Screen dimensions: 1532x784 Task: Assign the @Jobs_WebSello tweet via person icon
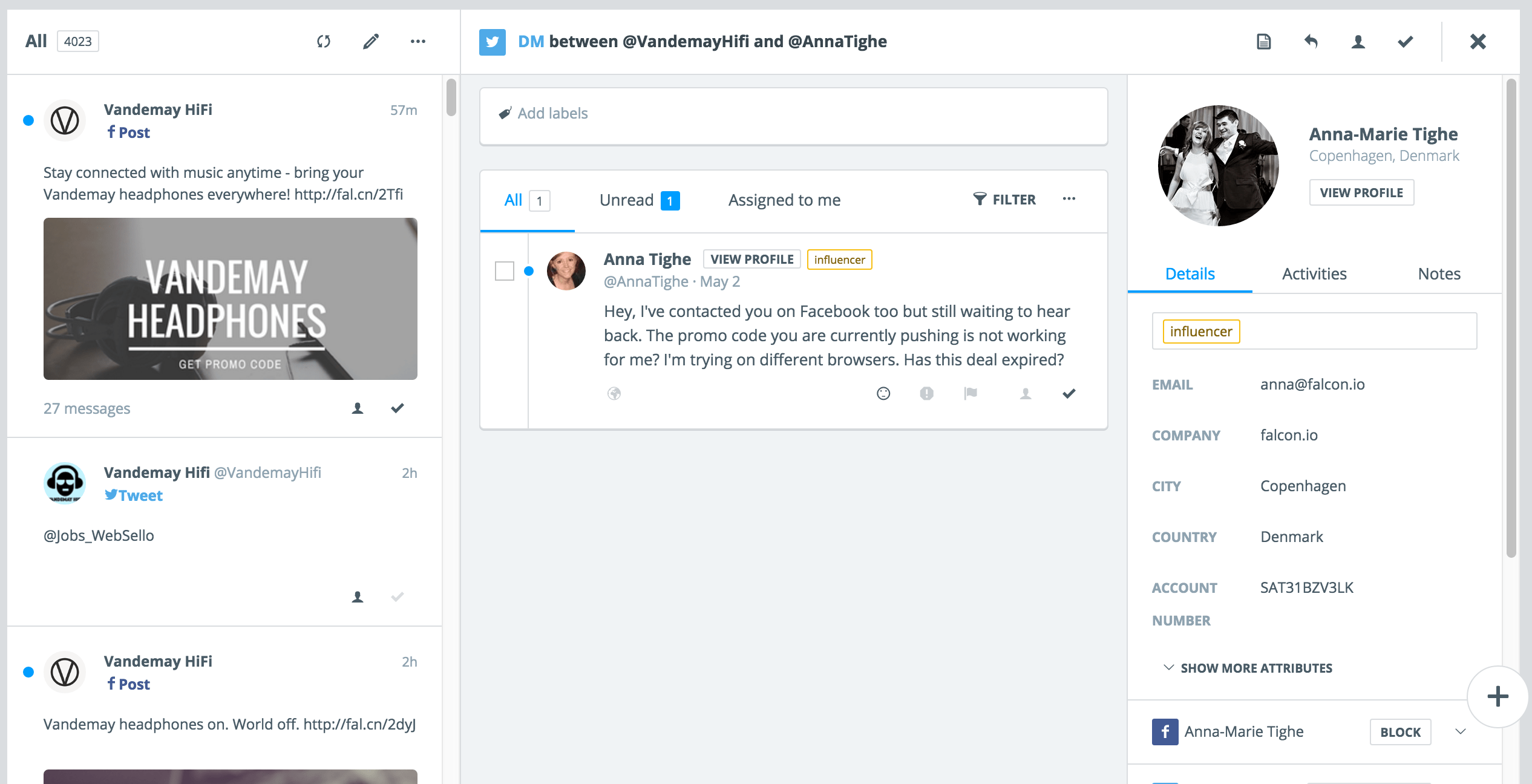(358, 598)
